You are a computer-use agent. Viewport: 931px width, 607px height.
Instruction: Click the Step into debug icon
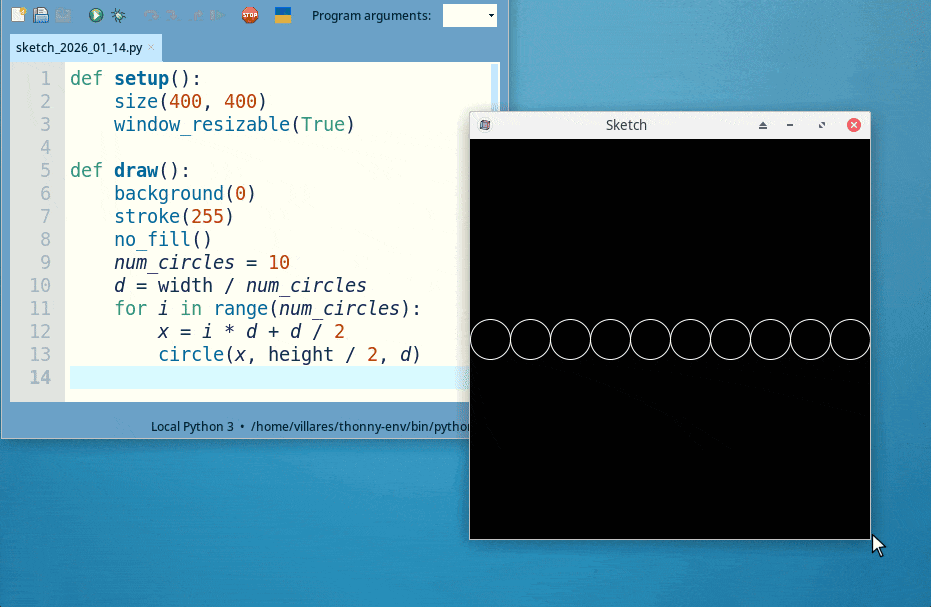(173, 15)
